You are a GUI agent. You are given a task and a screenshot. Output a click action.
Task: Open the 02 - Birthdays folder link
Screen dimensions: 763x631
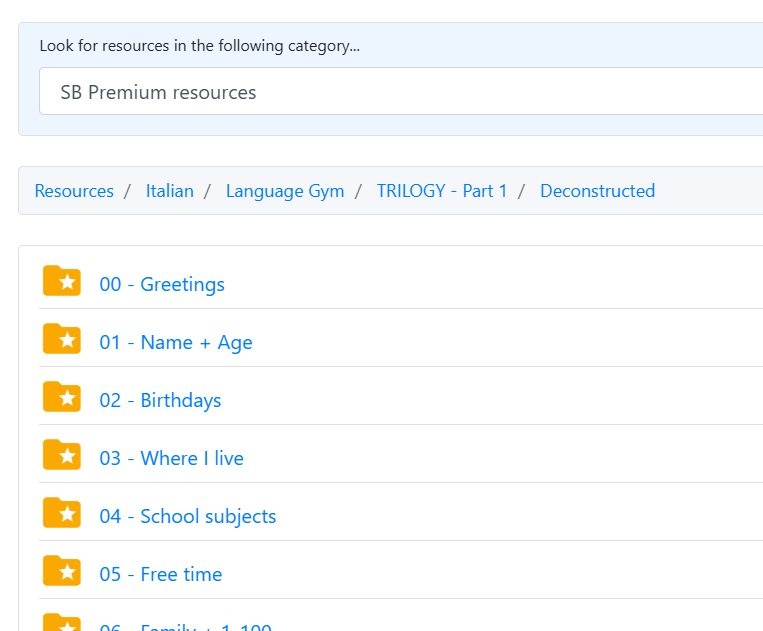[x=160, y=400]
